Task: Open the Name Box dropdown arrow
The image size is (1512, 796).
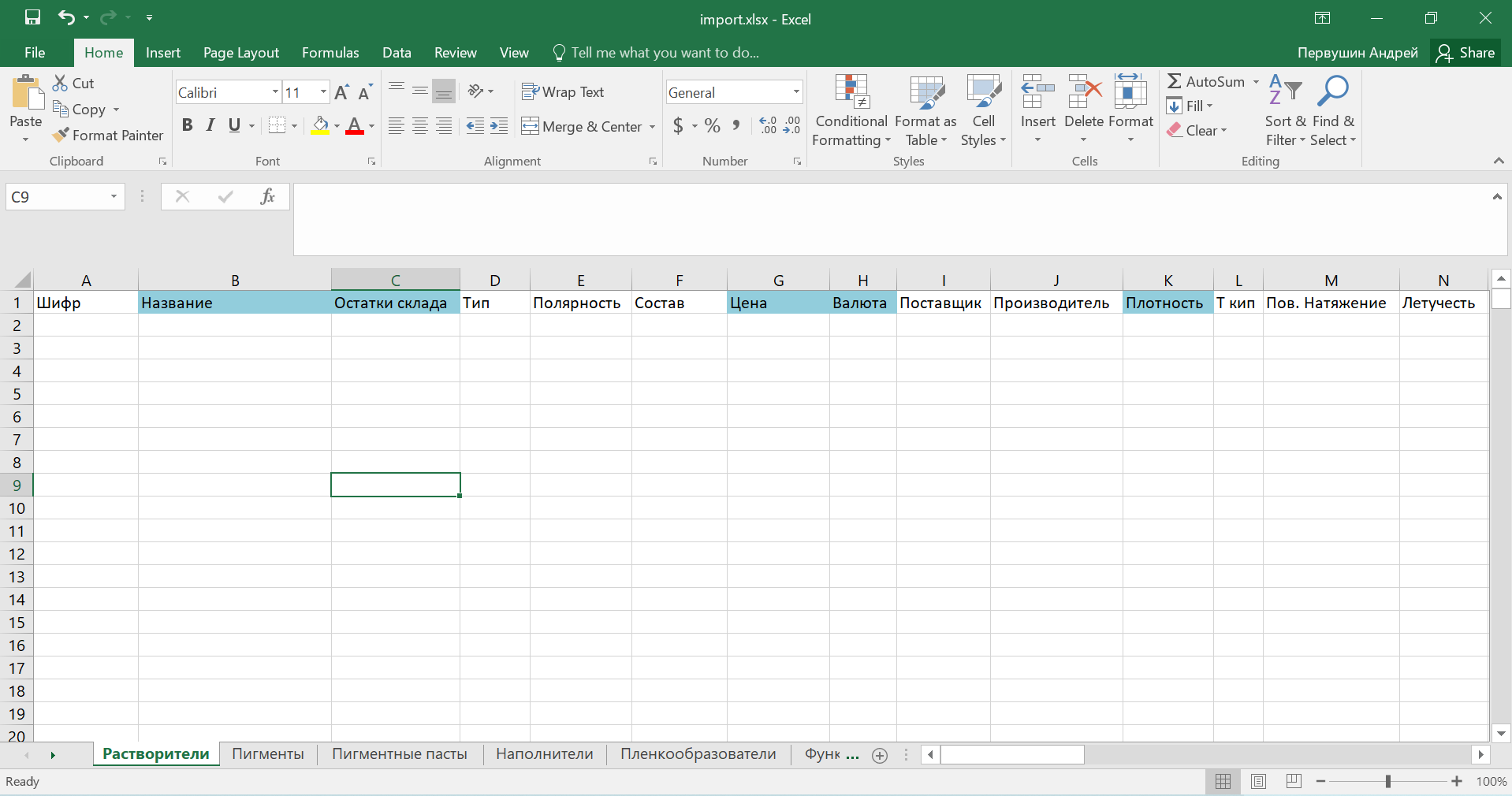Action: coord(114,196)
